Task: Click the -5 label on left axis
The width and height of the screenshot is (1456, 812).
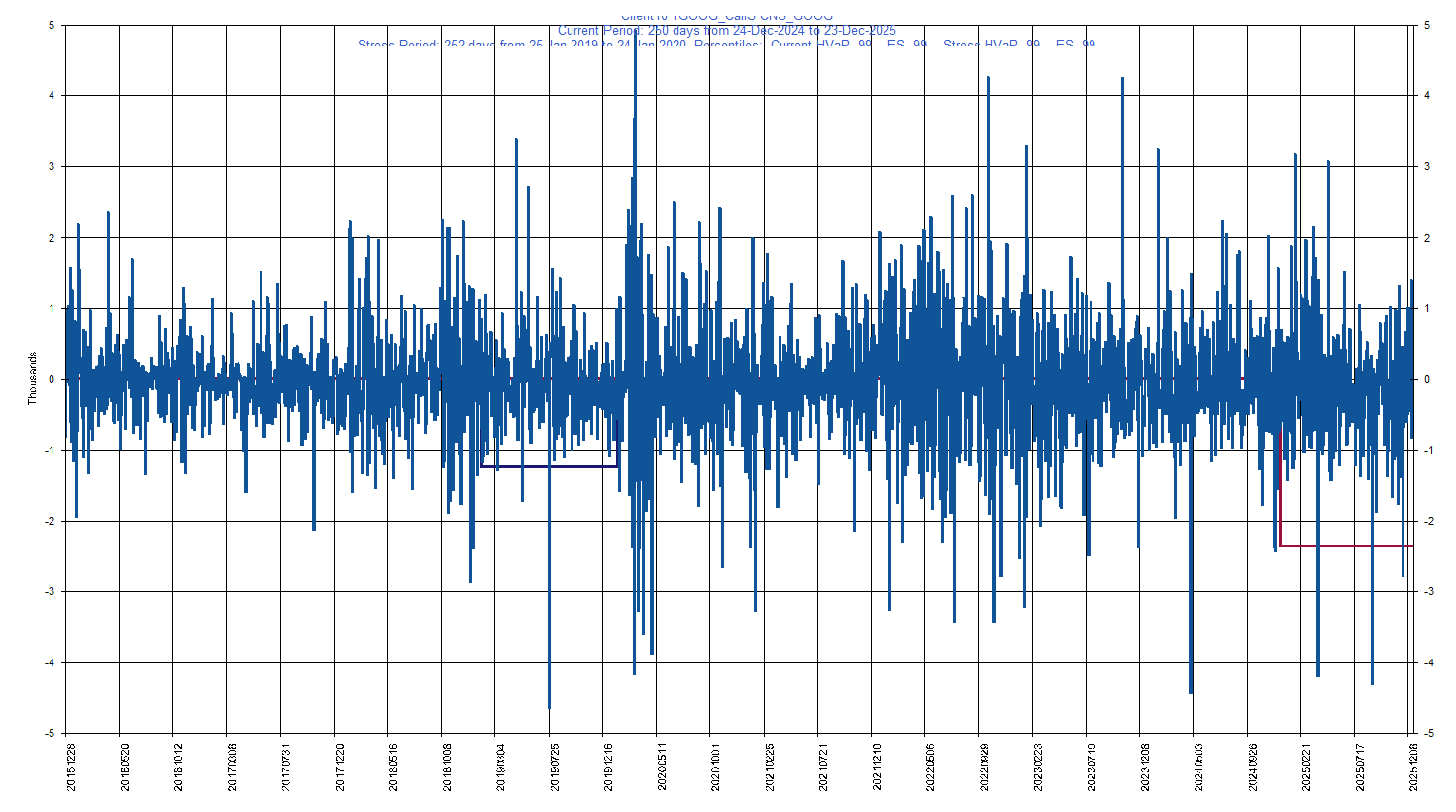Action: (49, 734)
